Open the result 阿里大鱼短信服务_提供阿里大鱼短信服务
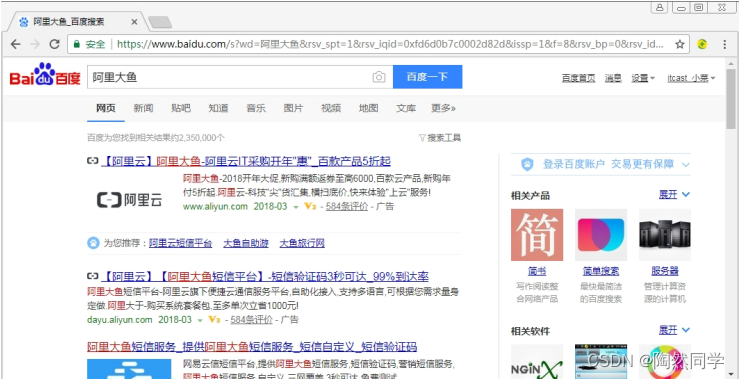This screenshot has height=379, width=740. [252, 347]
